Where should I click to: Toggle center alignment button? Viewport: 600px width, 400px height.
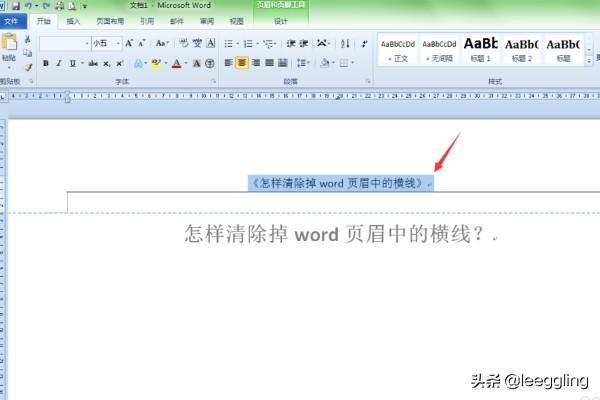point(243,63)
